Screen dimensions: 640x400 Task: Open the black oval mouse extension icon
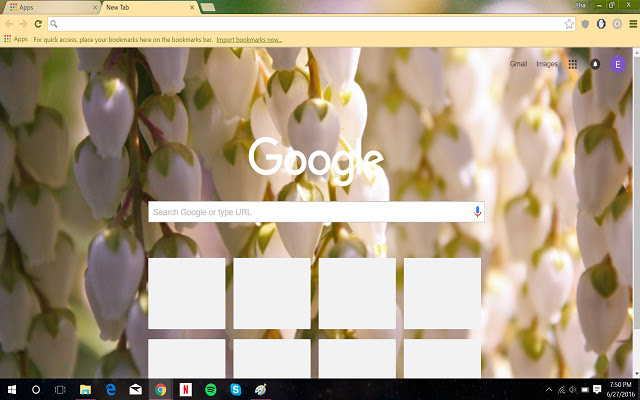601,24
